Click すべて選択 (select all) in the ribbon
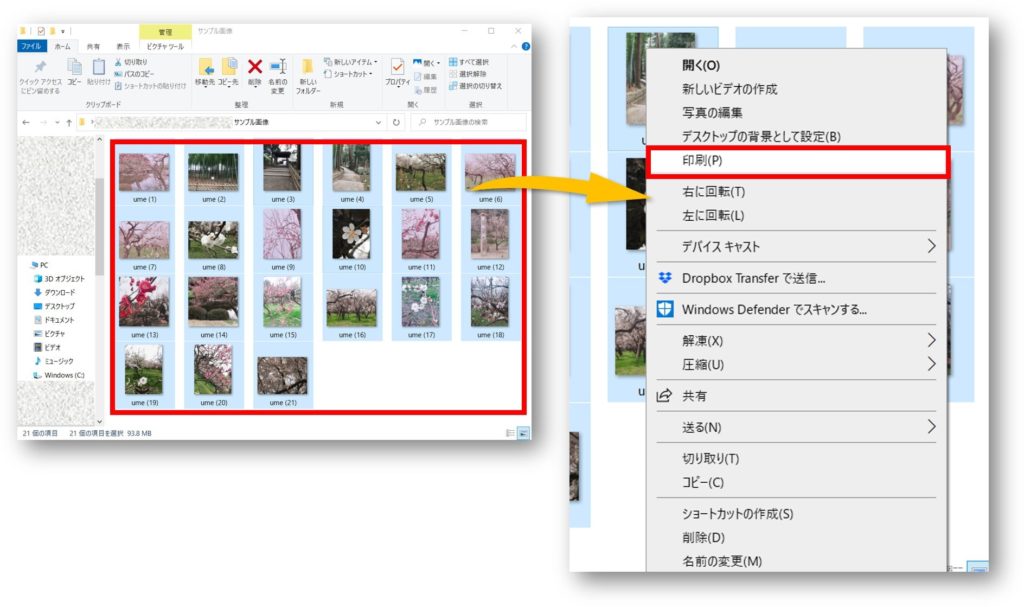 pyautogui.click(x=475, y=62)
